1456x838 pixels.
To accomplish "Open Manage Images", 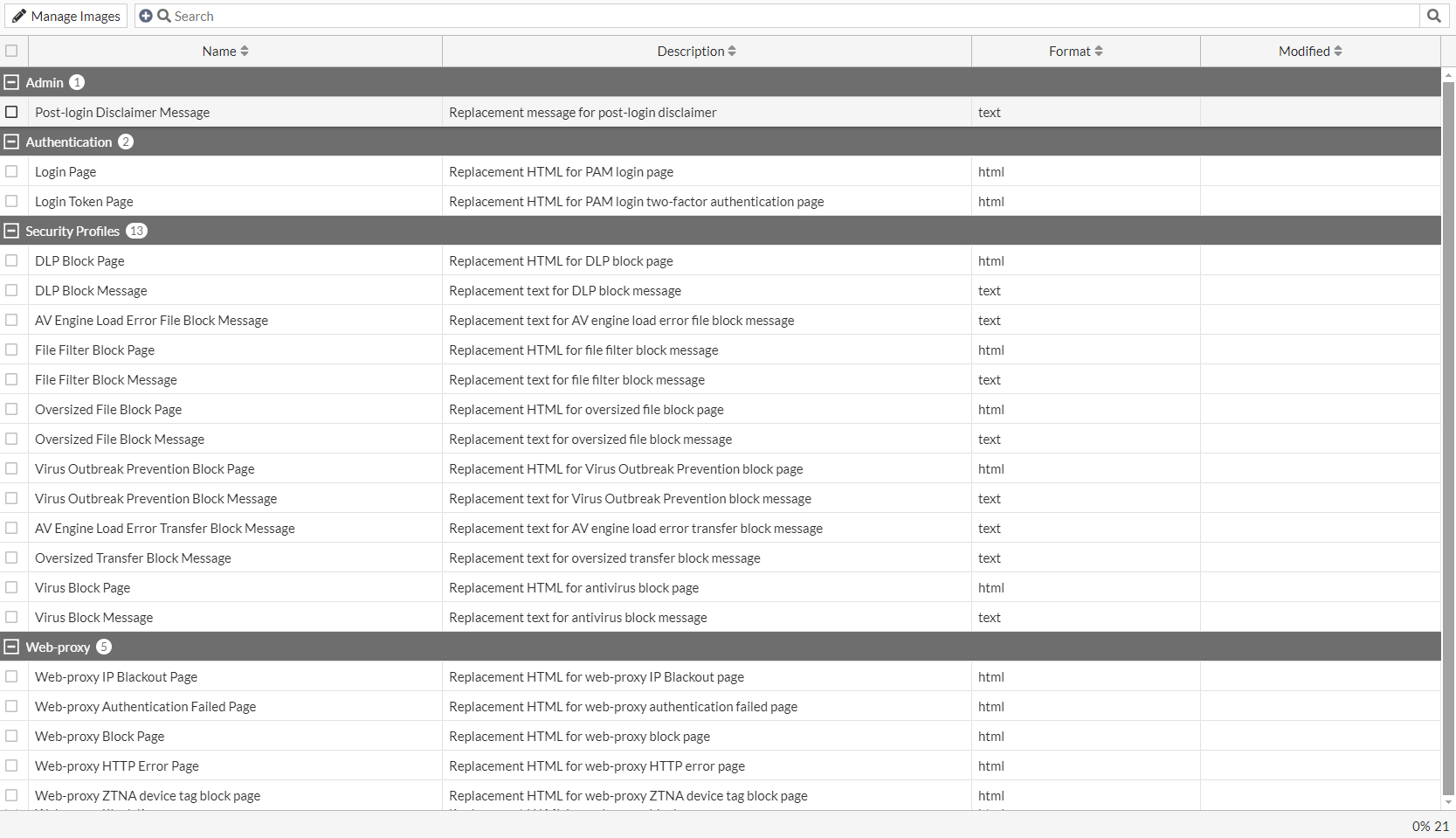I will (x=74, y=16).
